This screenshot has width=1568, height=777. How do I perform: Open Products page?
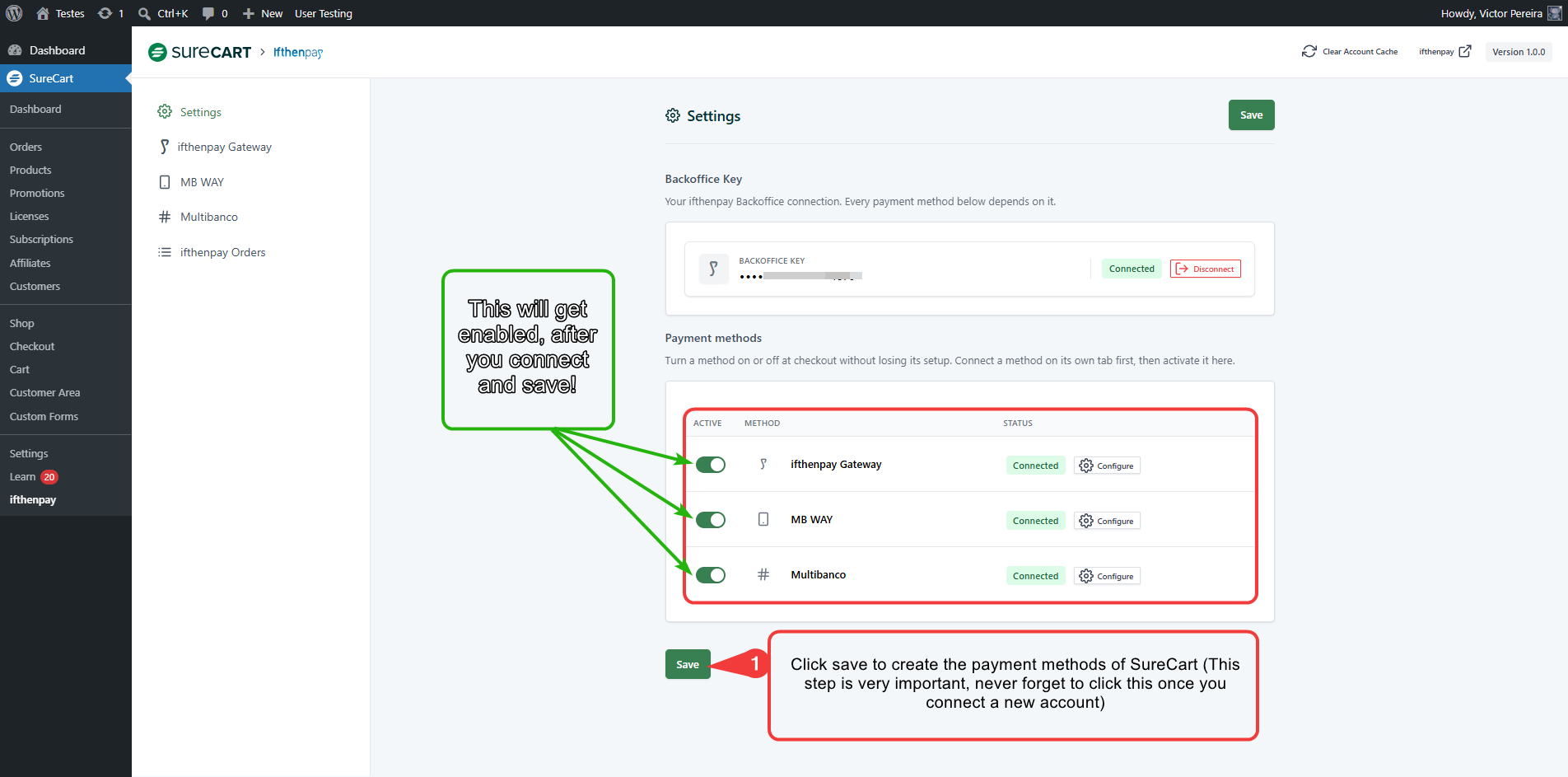click(x=30, y=170)
